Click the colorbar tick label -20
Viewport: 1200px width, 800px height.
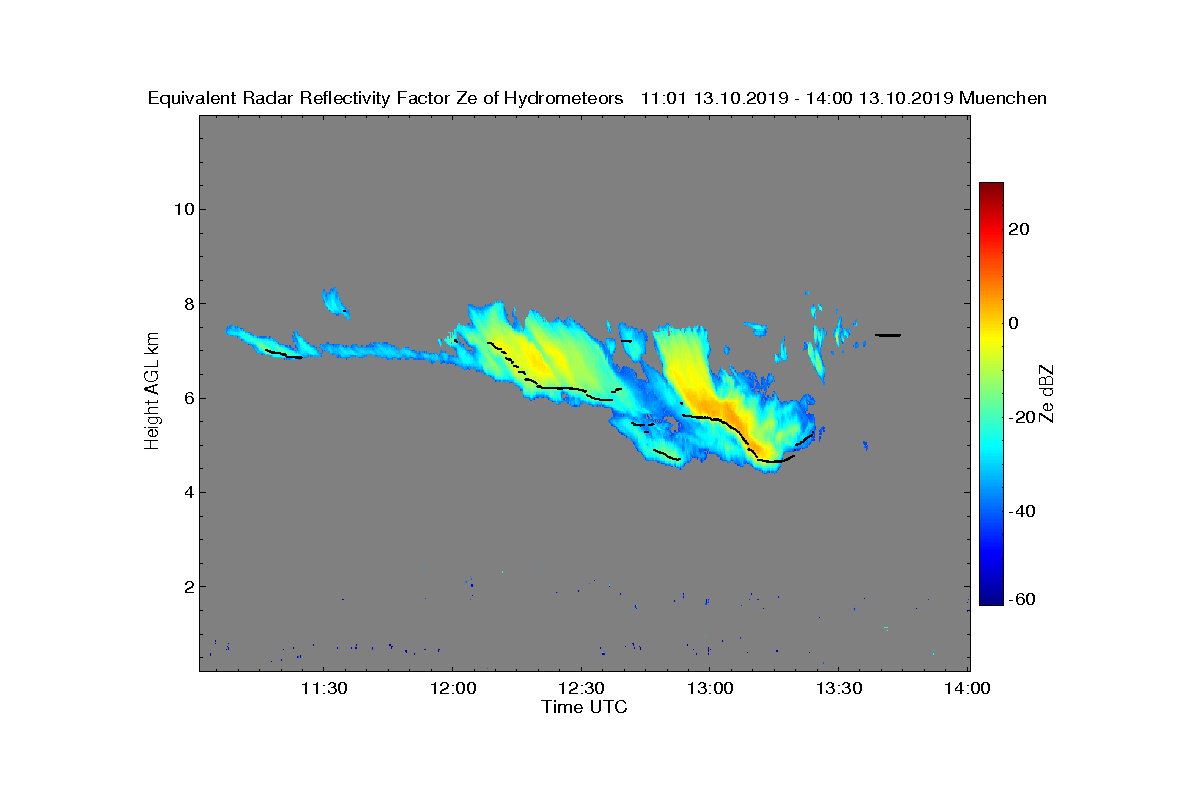coord(1023,417)
